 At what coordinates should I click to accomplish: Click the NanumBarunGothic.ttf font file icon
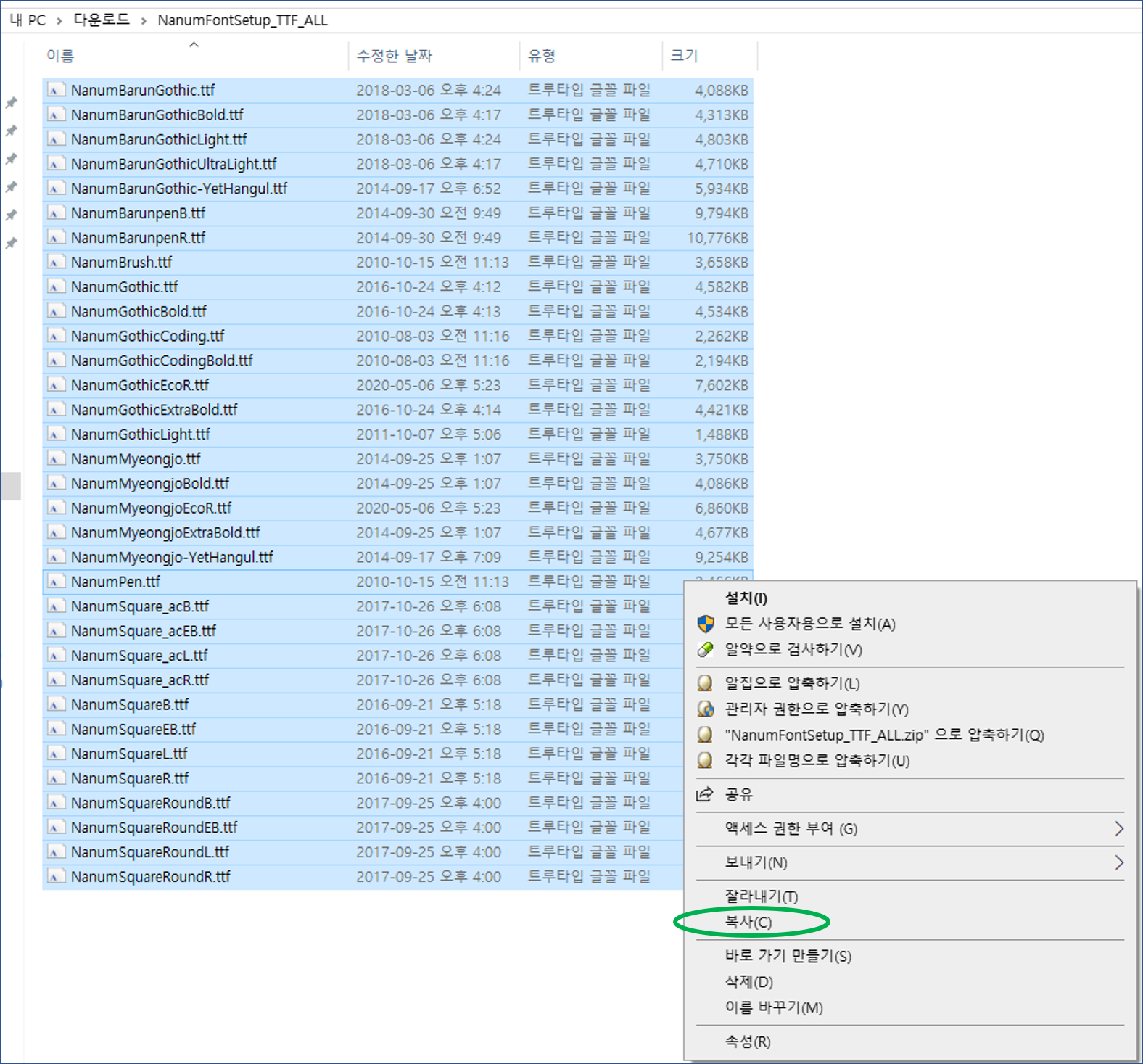click(x=56, y=90)
